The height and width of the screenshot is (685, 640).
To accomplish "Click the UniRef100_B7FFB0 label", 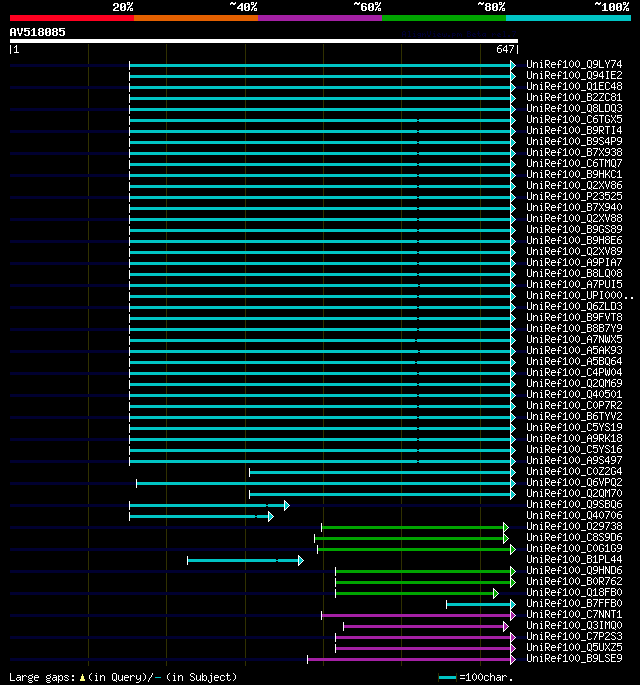I will 574,603.
